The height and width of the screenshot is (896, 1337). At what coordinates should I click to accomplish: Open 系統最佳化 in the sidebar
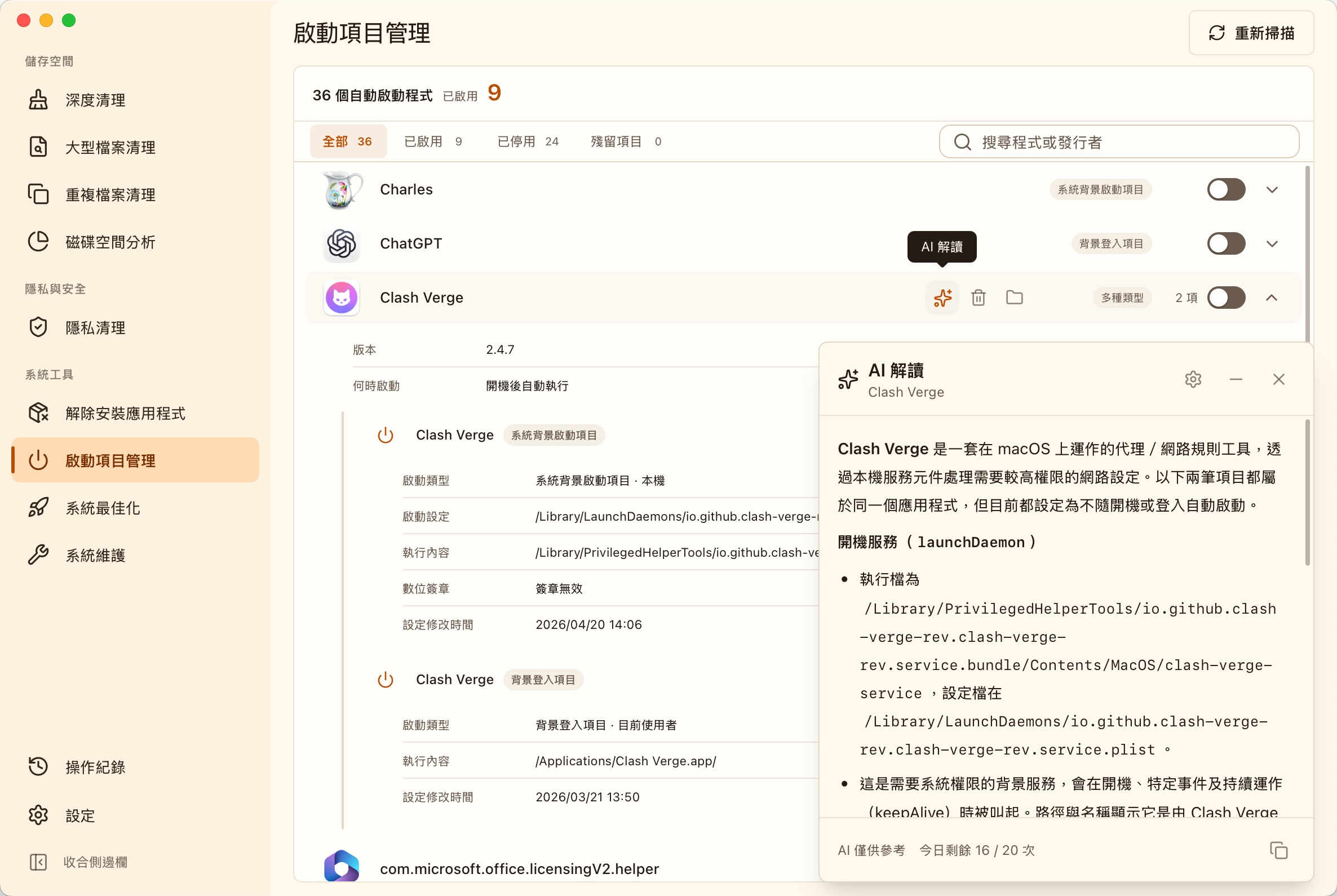135,508
